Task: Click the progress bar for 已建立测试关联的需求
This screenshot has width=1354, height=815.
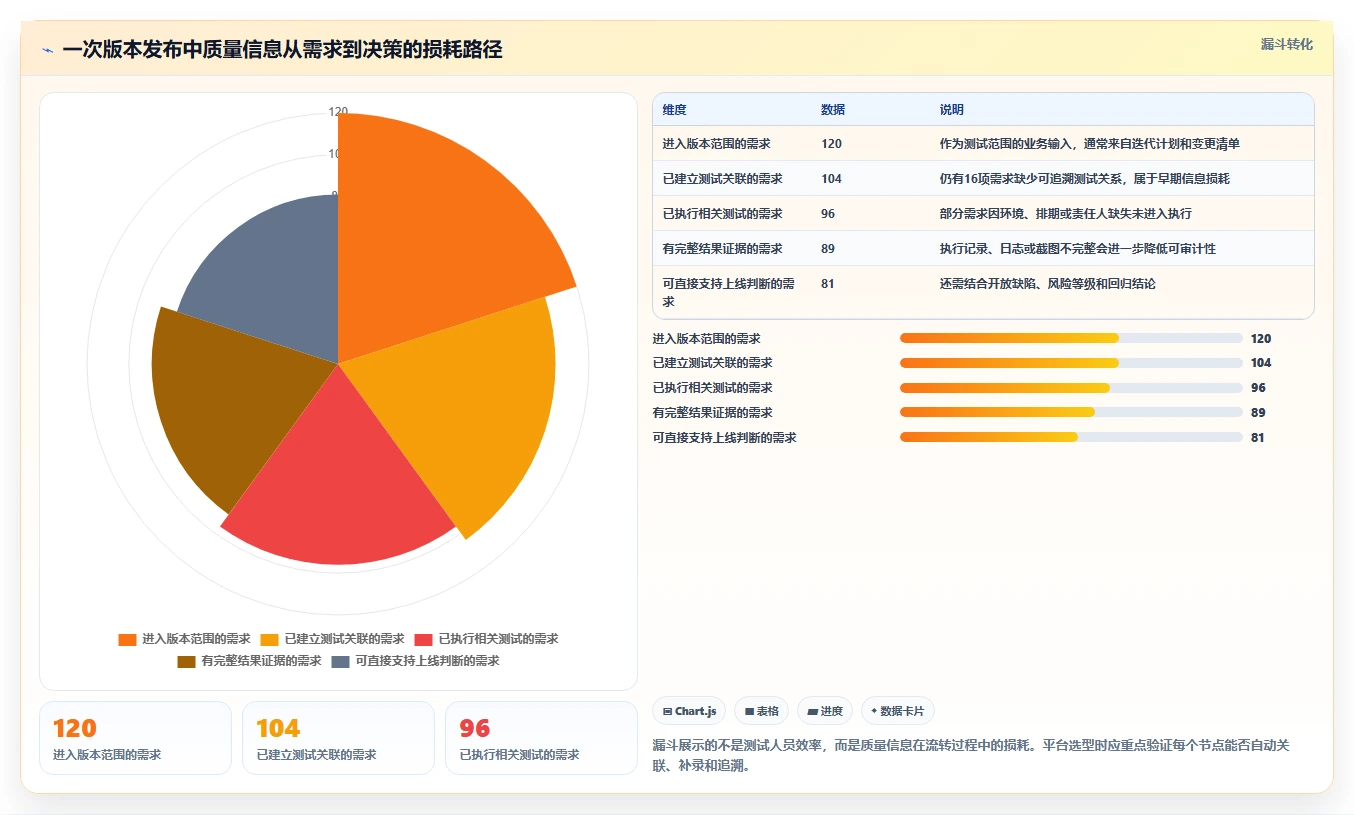Action: [x=1071, y=363]
